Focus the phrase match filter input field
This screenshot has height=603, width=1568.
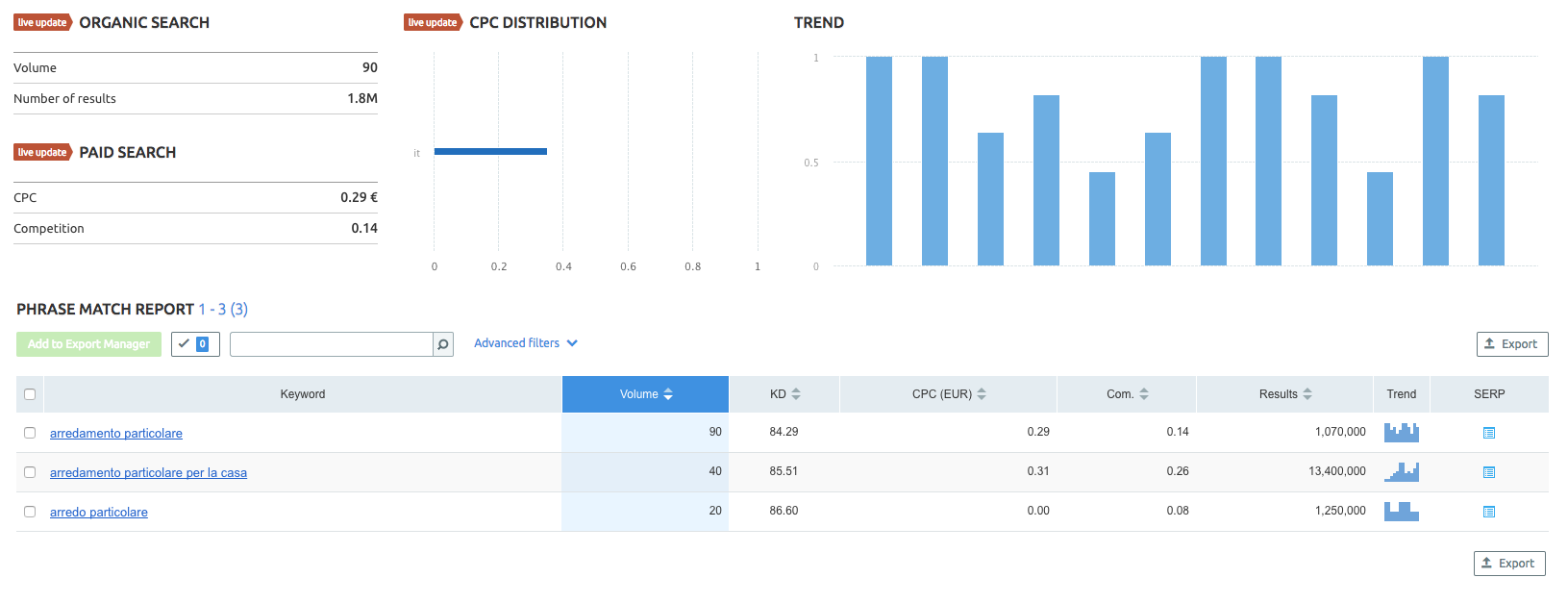(331, 344)
